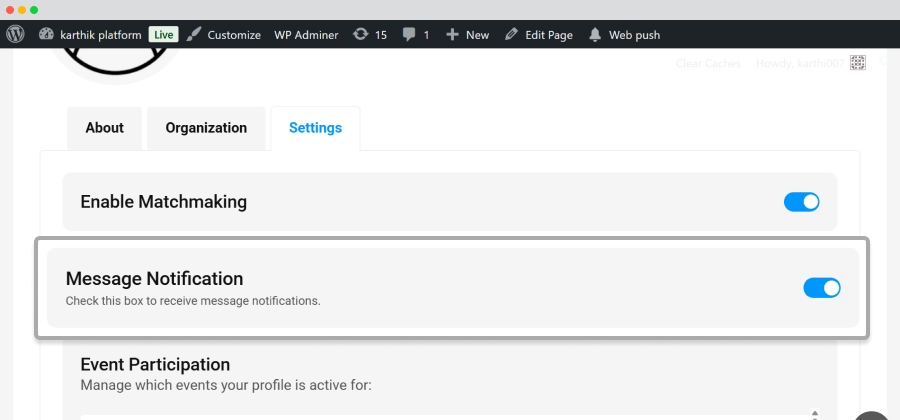900x420 pixels.
Task: Click the Live status badge
Action: click(164, 34)
